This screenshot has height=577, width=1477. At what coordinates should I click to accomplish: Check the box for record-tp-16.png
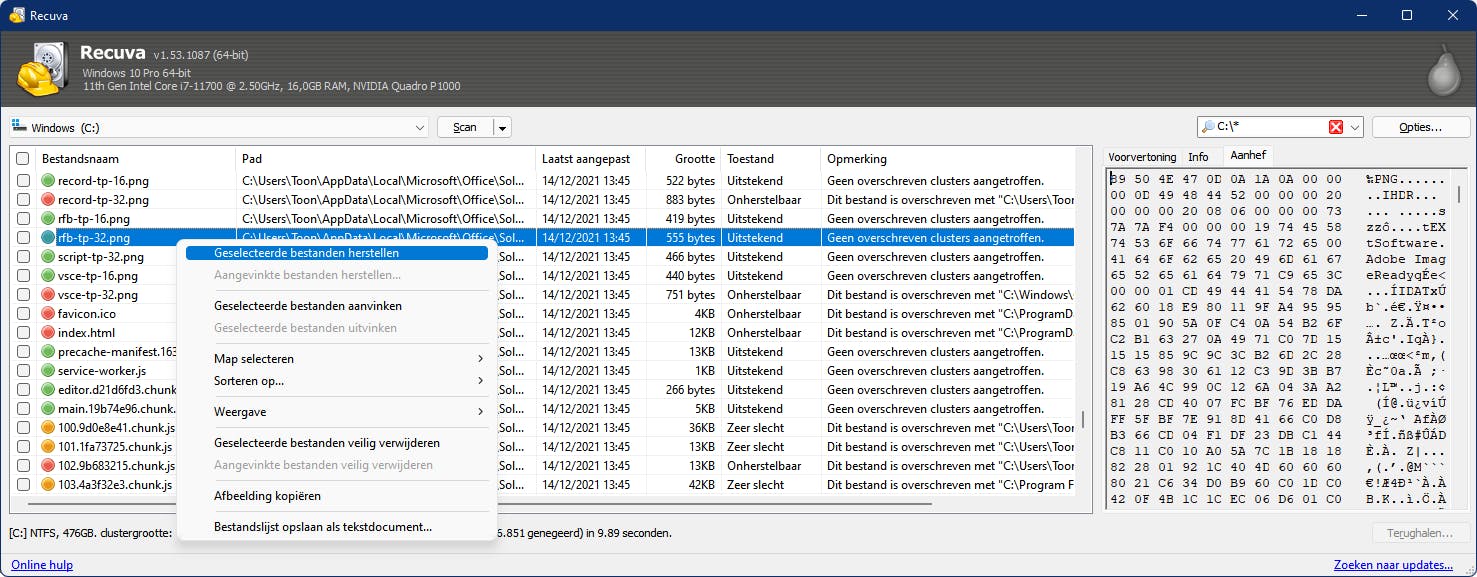point(23,181)
